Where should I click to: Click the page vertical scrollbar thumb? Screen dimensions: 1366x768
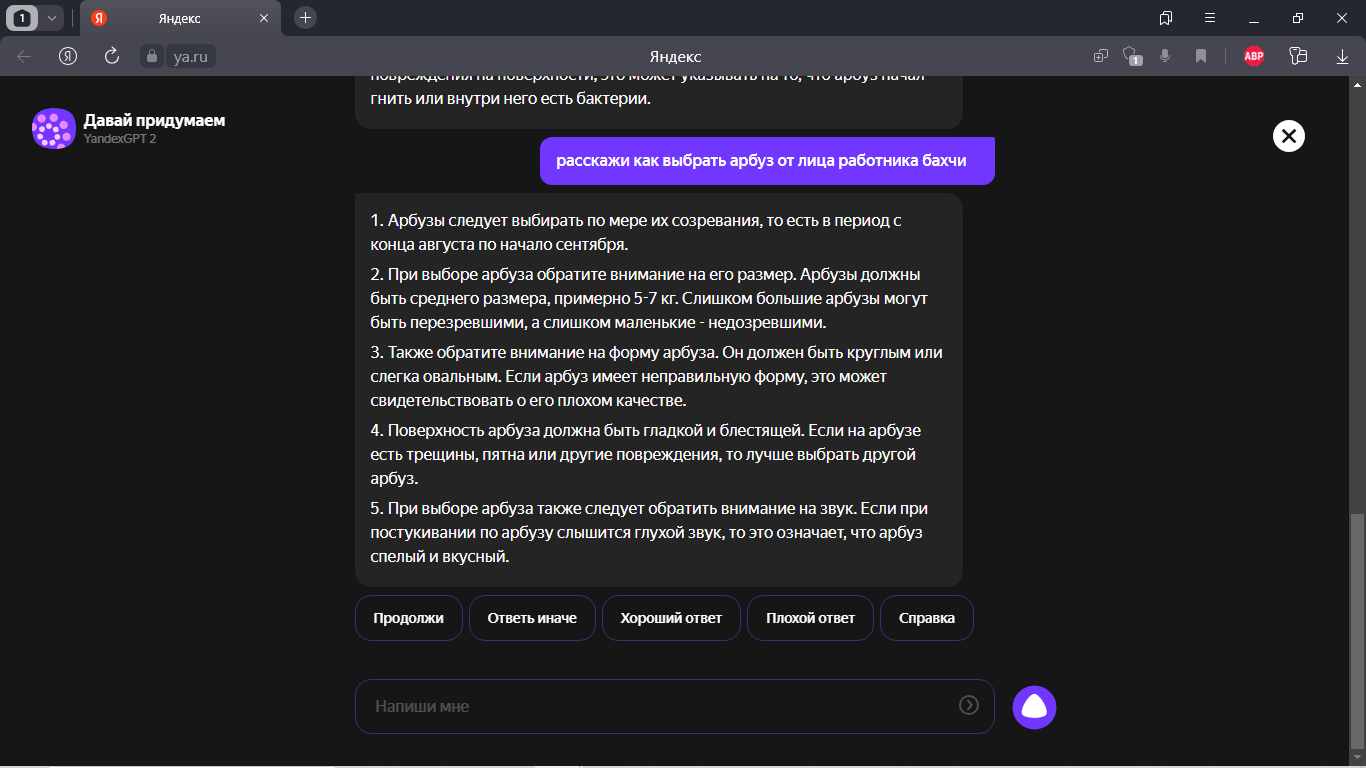coord(1357,629)
